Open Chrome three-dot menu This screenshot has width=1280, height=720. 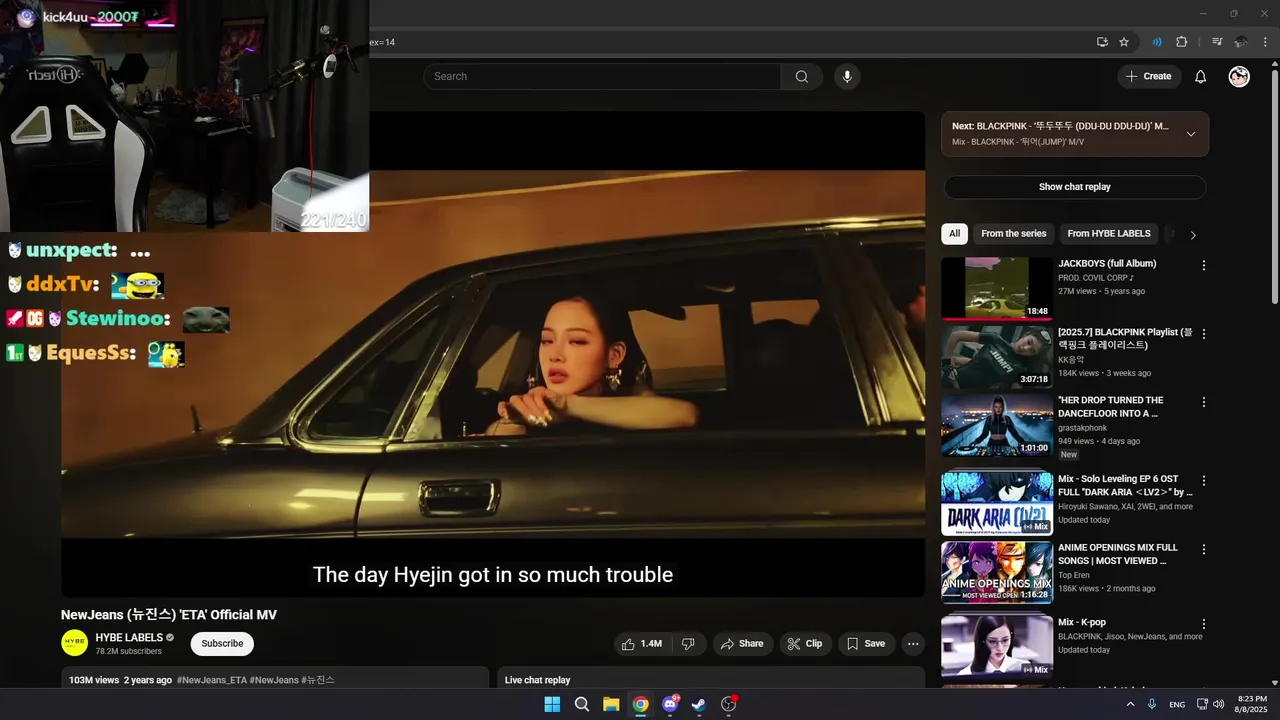click(x=1265, y=42)
